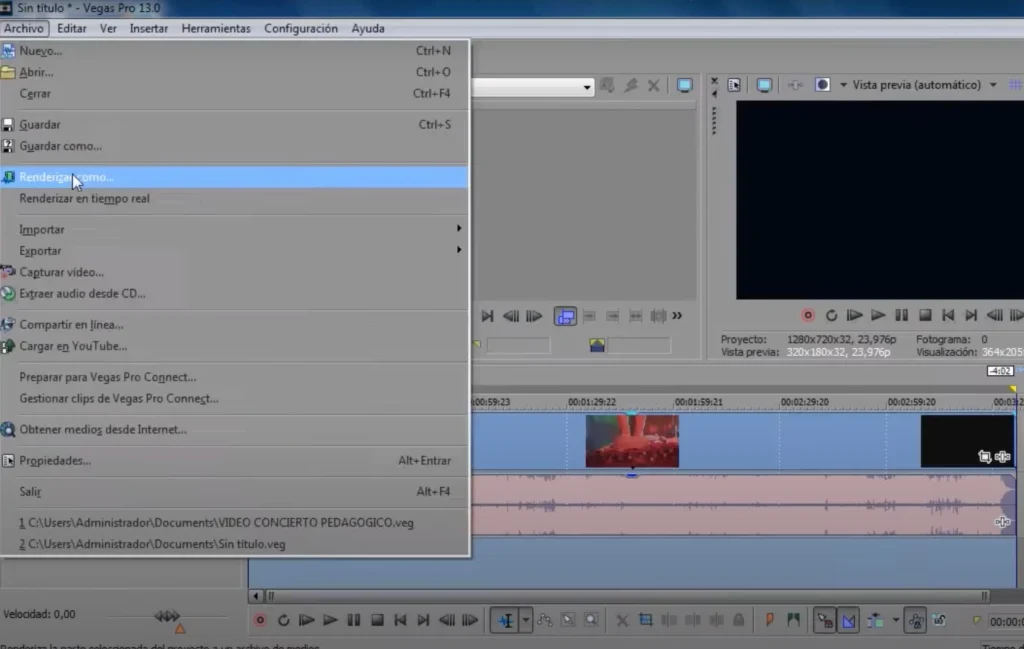Click the trimmer remove-from-history X icon
1024x649 pixels.
(653, 86)
